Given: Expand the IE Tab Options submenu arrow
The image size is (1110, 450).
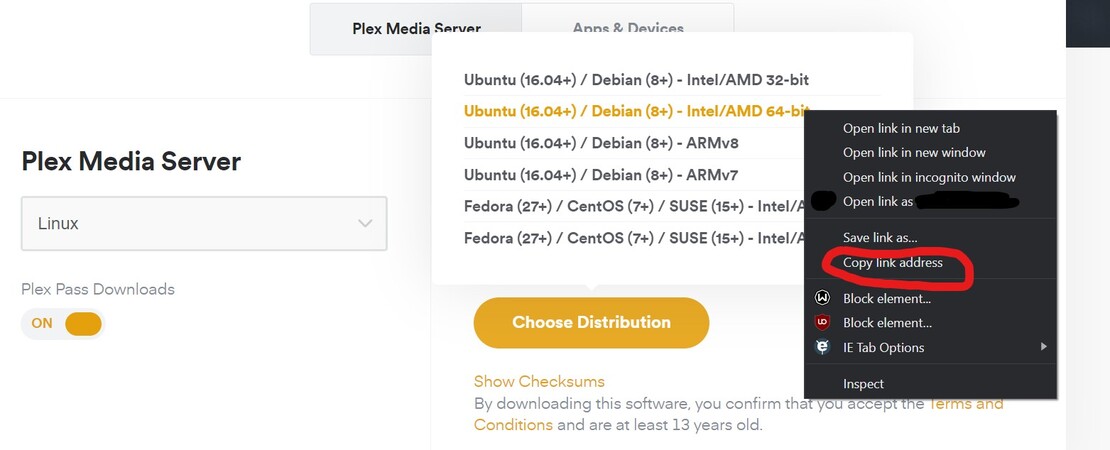Looking at the screenshot, I should click(x=1043, y=347).
